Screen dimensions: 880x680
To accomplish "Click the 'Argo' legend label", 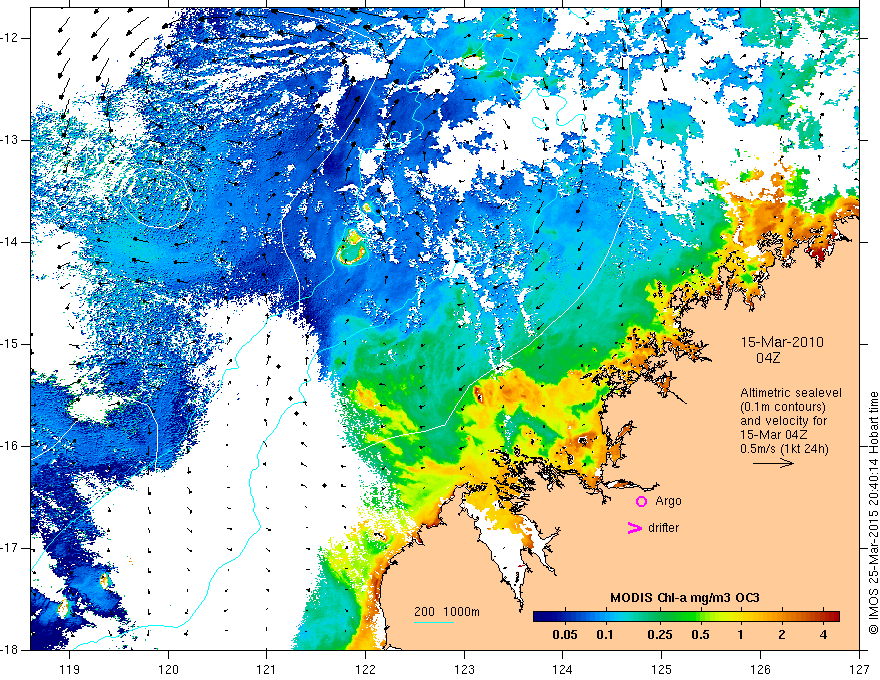I will 668,501.
